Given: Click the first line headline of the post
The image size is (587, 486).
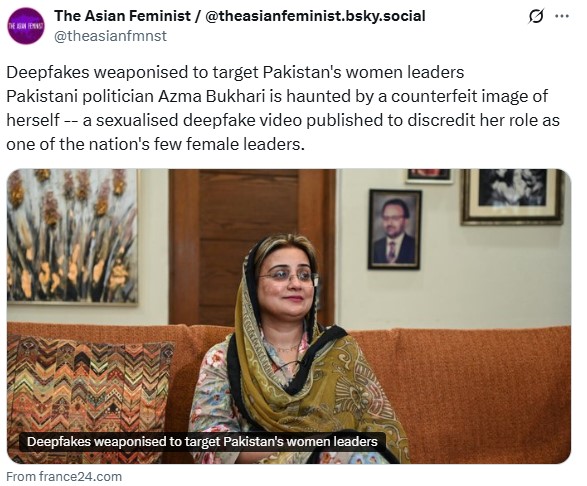Looking at the screenshot, I should (x=235, y=72).
